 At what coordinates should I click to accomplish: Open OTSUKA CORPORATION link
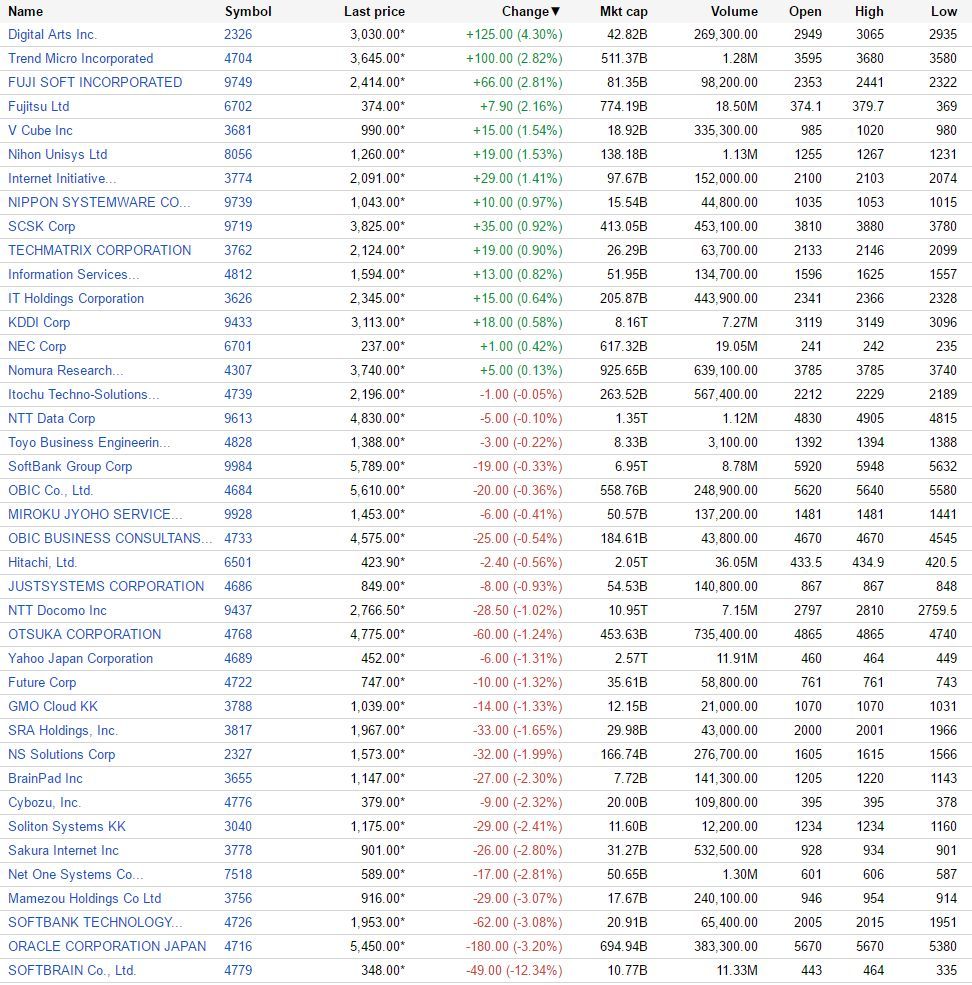click(x=84, y=634)
